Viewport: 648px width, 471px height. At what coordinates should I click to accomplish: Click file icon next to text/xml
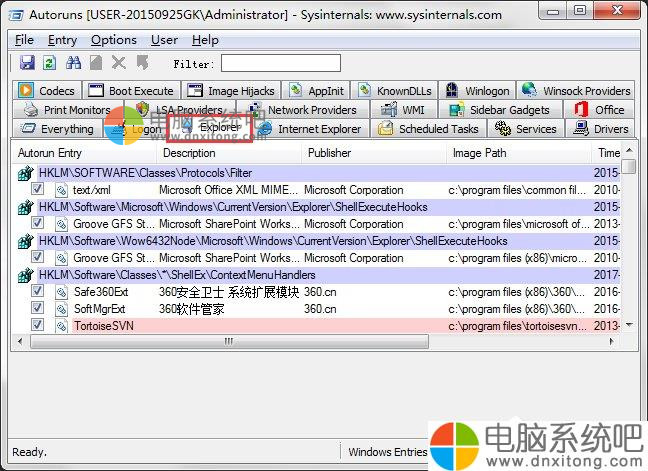point(62,190)
